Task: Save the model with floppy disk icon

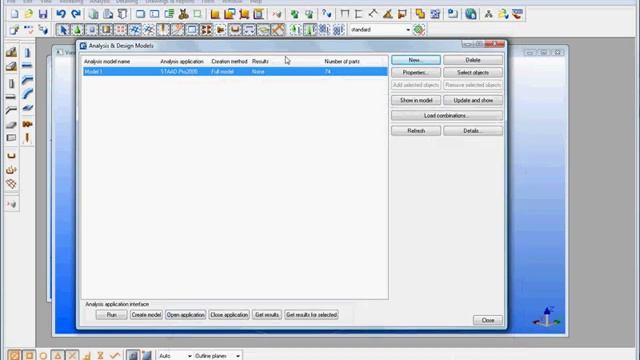Action: coord(43,14)
